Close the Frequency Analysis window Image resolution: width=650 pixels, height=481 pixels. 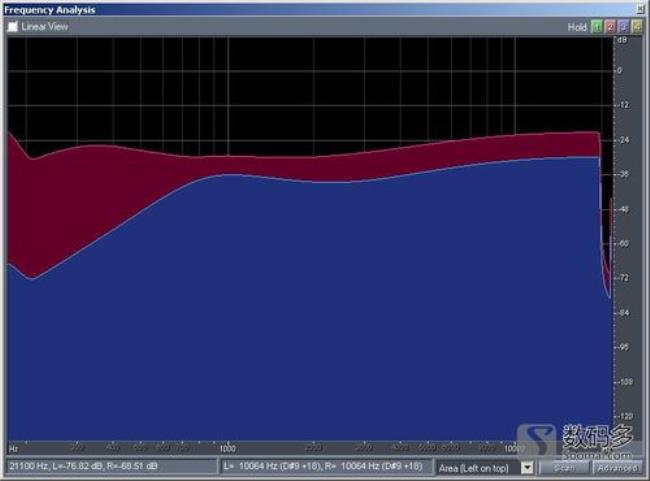pyautogui.click(x=641, y=9)
